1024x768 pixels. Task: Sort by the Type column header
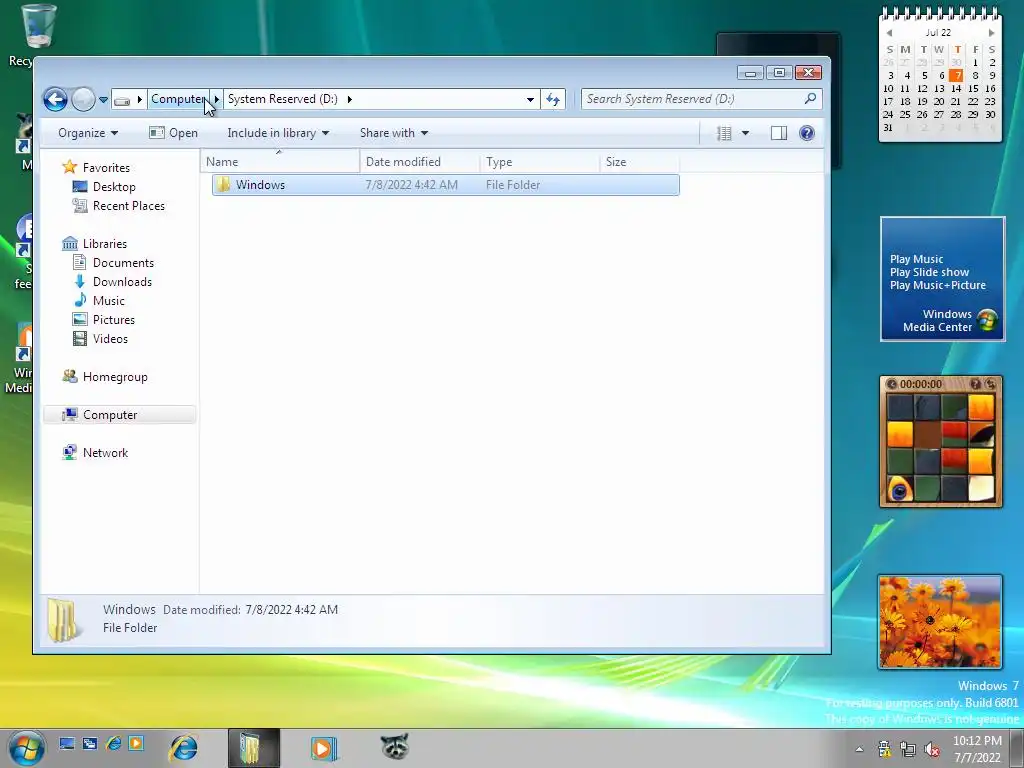point(539,162)
